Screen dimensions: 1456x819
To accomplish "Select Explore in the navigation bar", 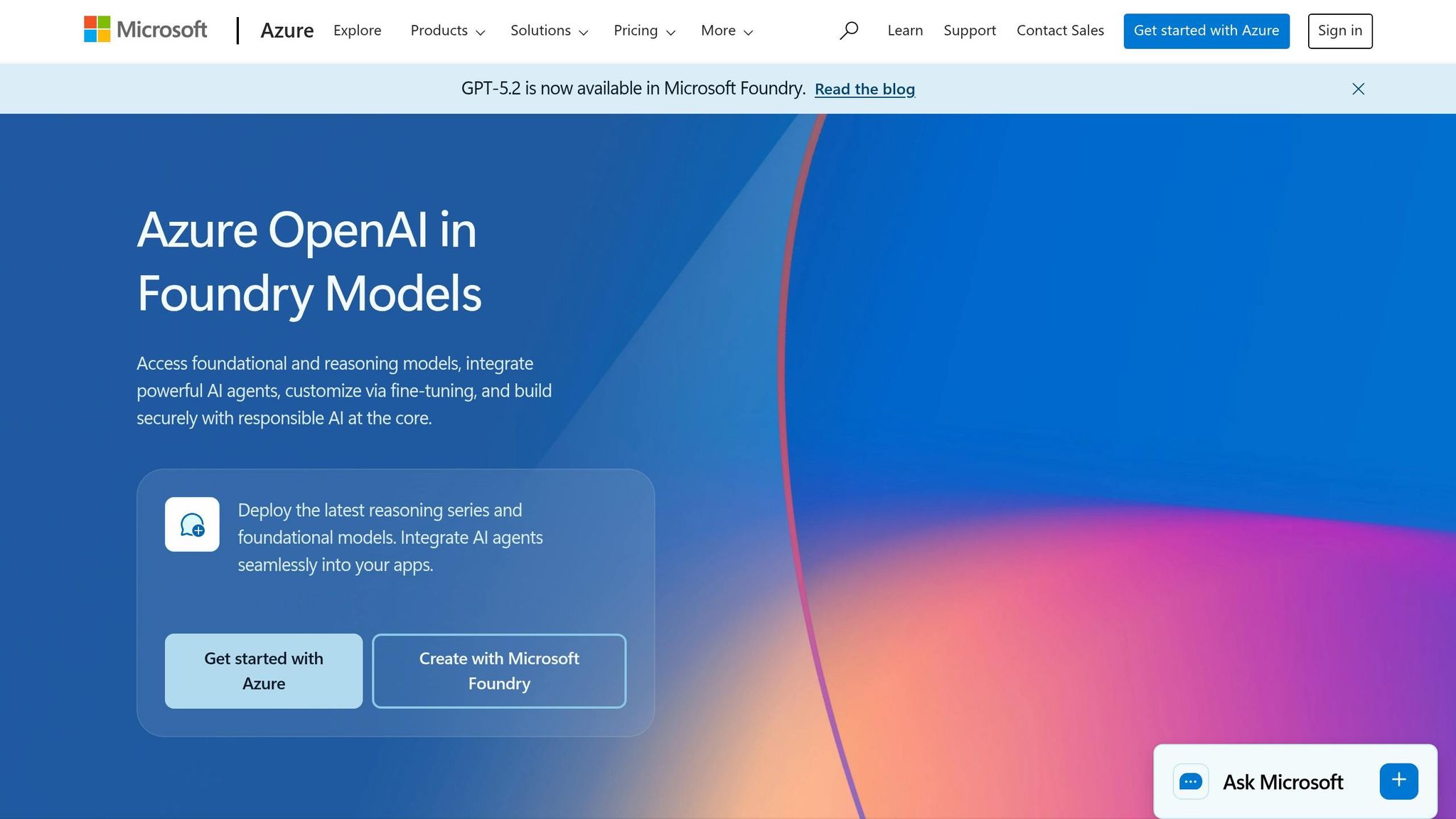I will [358, 31].
